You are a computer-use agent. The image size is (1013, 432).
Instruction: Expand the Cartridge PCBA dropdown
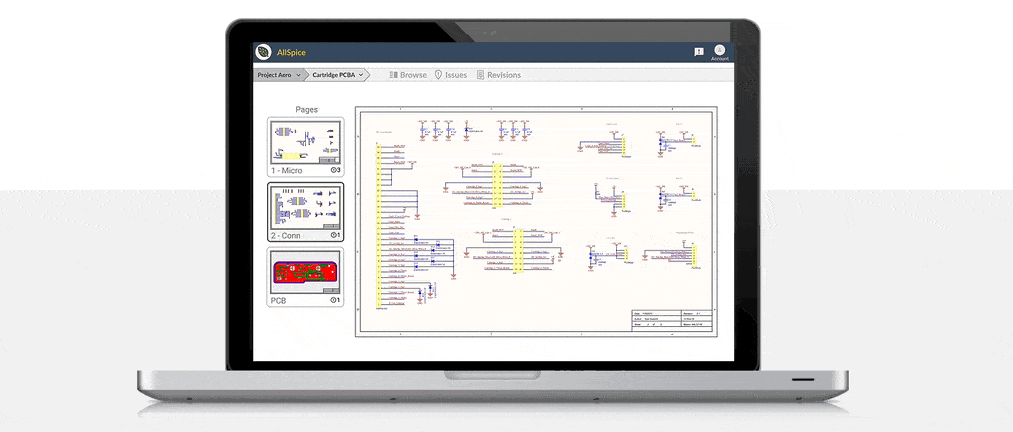click(361, 75)
